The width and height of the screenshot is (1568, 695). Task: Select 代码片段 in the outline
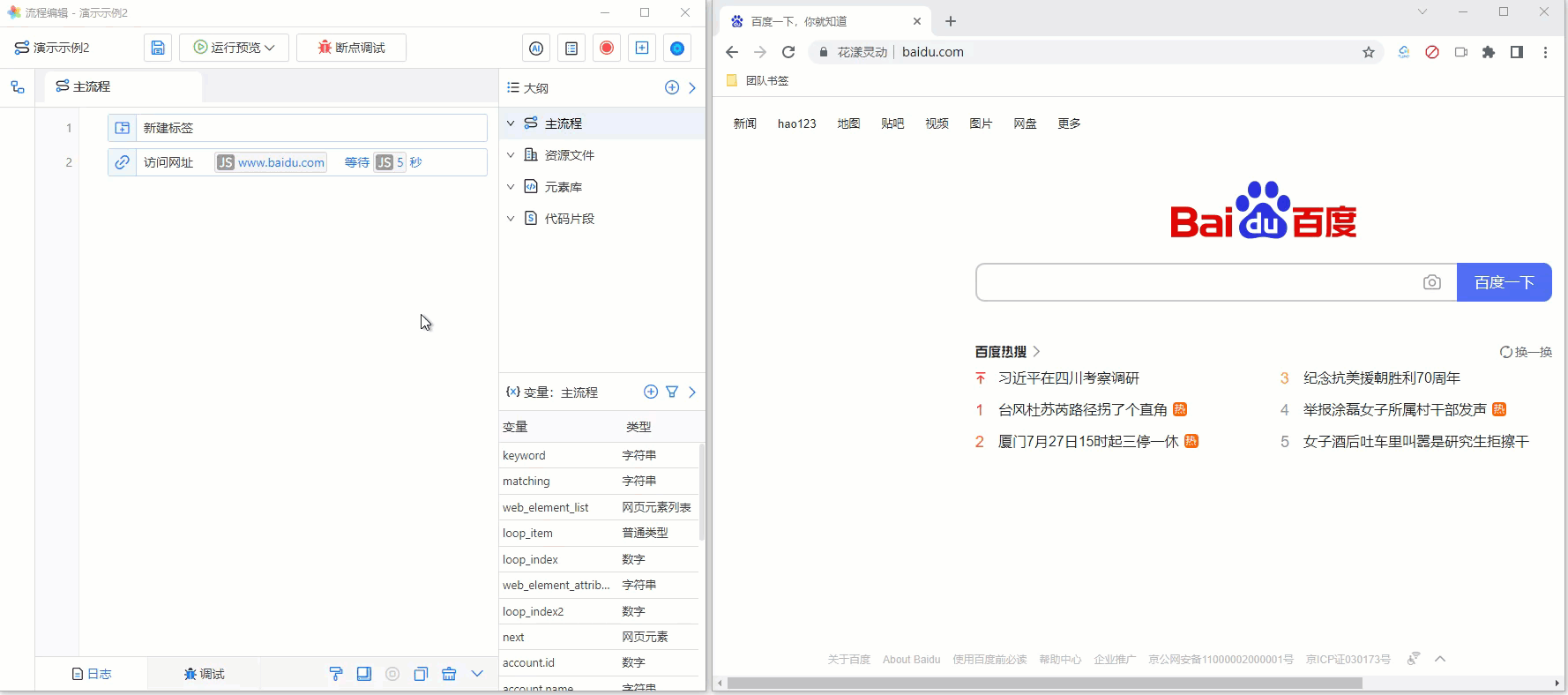tap(570, 219)
